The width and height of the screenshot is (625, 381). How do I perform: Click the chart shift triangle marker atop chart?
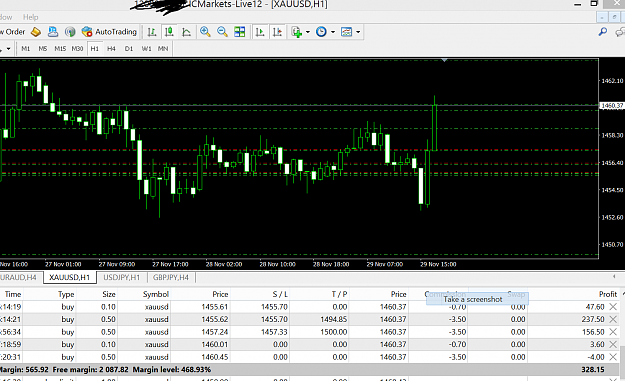tap(444, 60)
